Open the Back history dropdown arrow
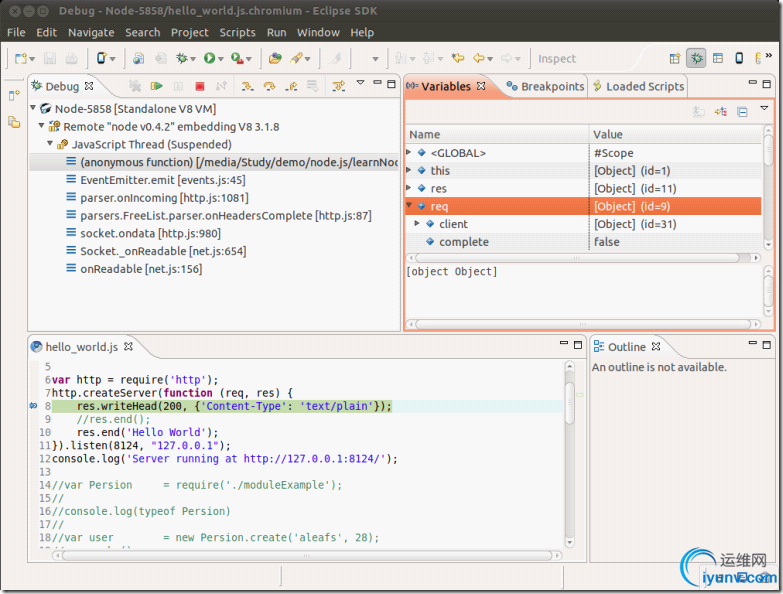 coord(490,59)
